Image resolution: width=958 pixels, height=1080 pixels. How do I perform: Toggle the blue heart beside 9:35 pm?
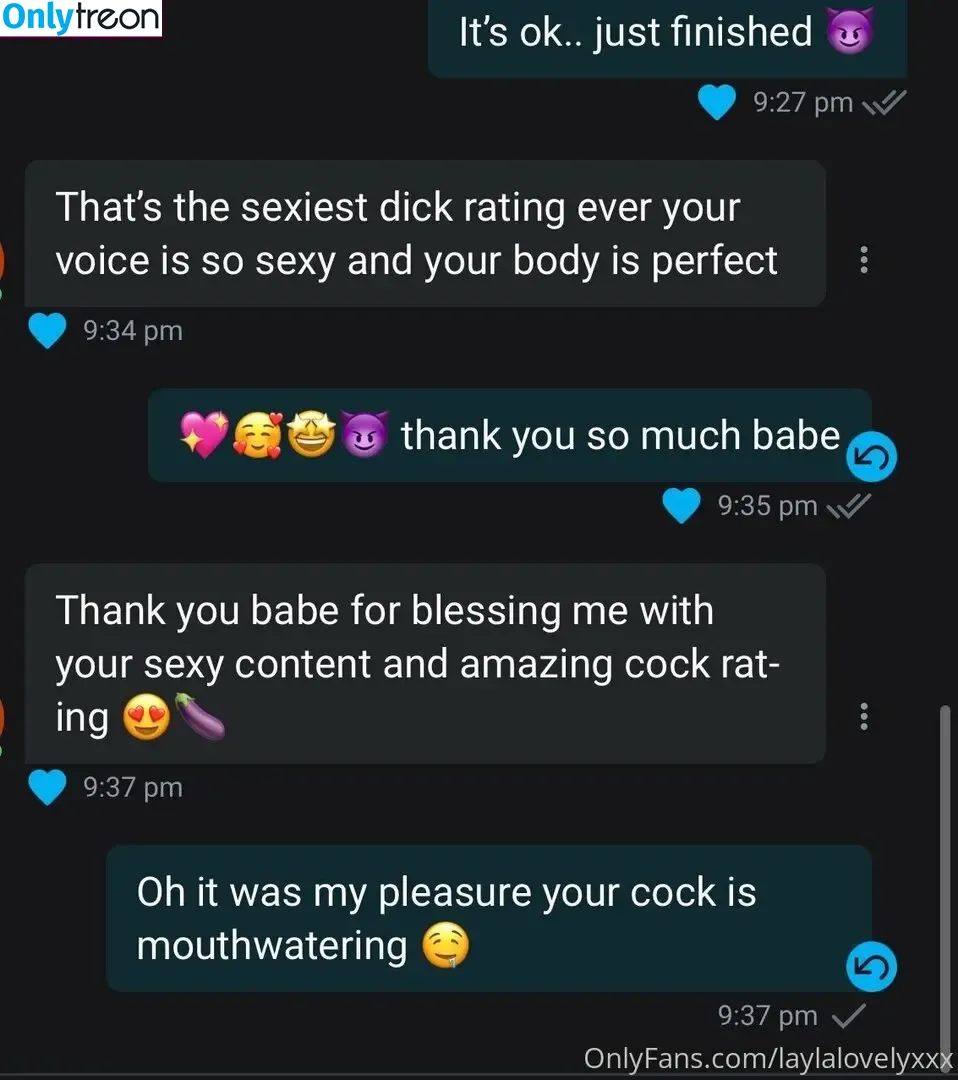[x=681, y=506]
